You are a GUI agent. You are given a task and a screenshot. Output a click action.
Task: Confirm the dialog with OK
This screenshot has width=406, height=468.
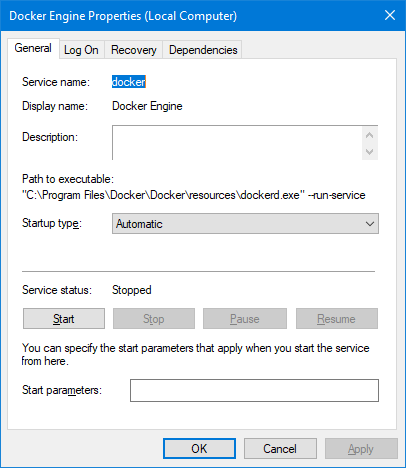click(199, 449)
